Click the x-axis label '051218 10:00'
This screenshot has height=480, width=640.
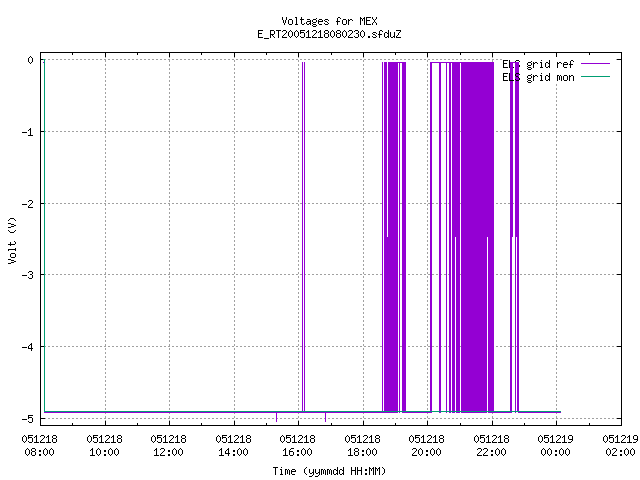tap(104, 446)
